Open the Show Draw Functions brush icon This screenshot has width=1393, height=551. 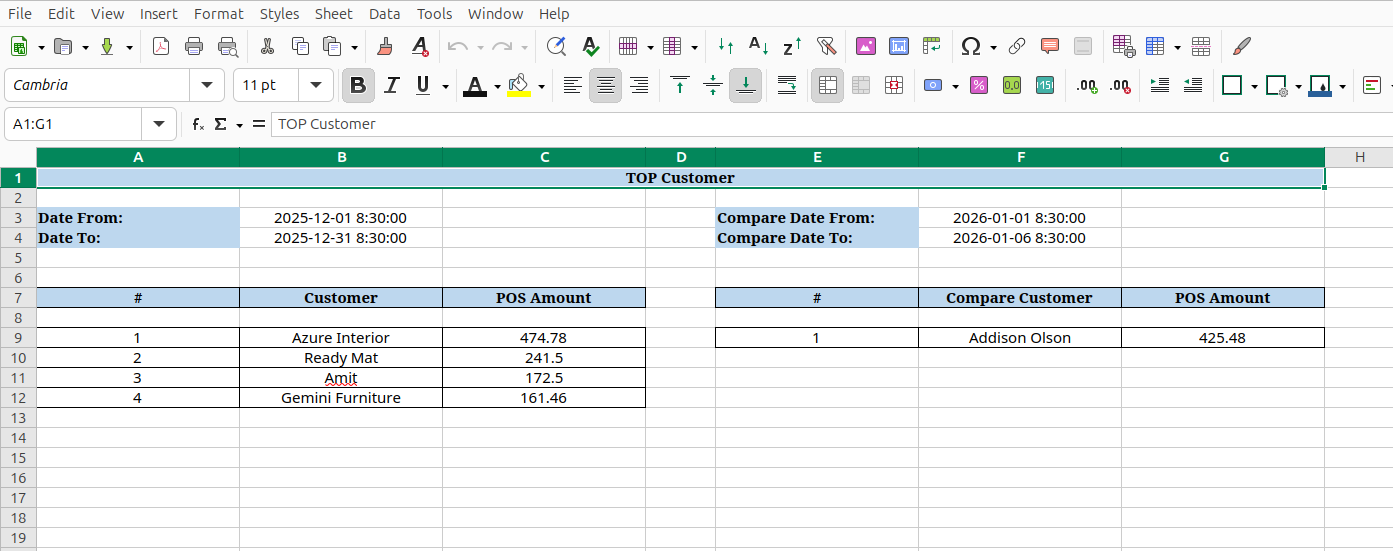1242,46
